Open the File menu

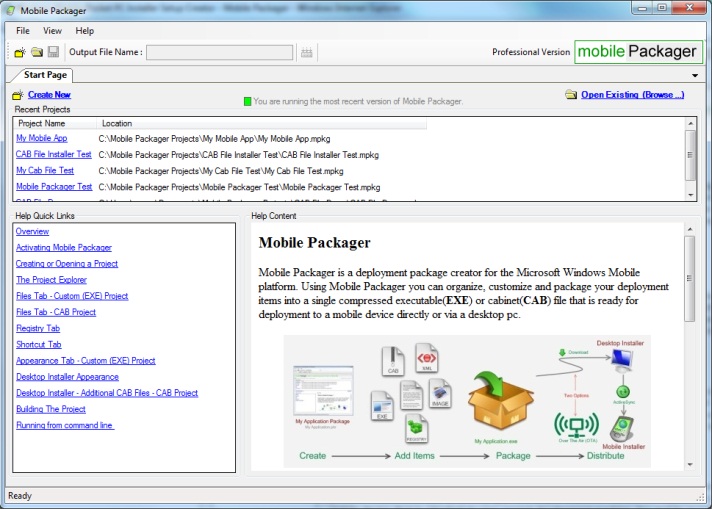pos(23,31)
